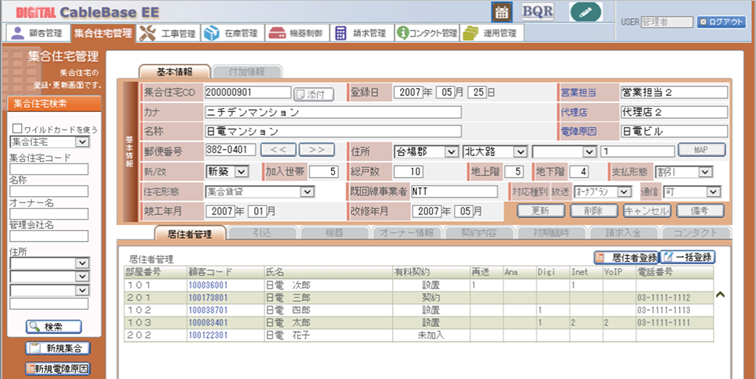Open the 新築 新/改 dropdown
756x379 pixels.
click(x=227, y=171)
